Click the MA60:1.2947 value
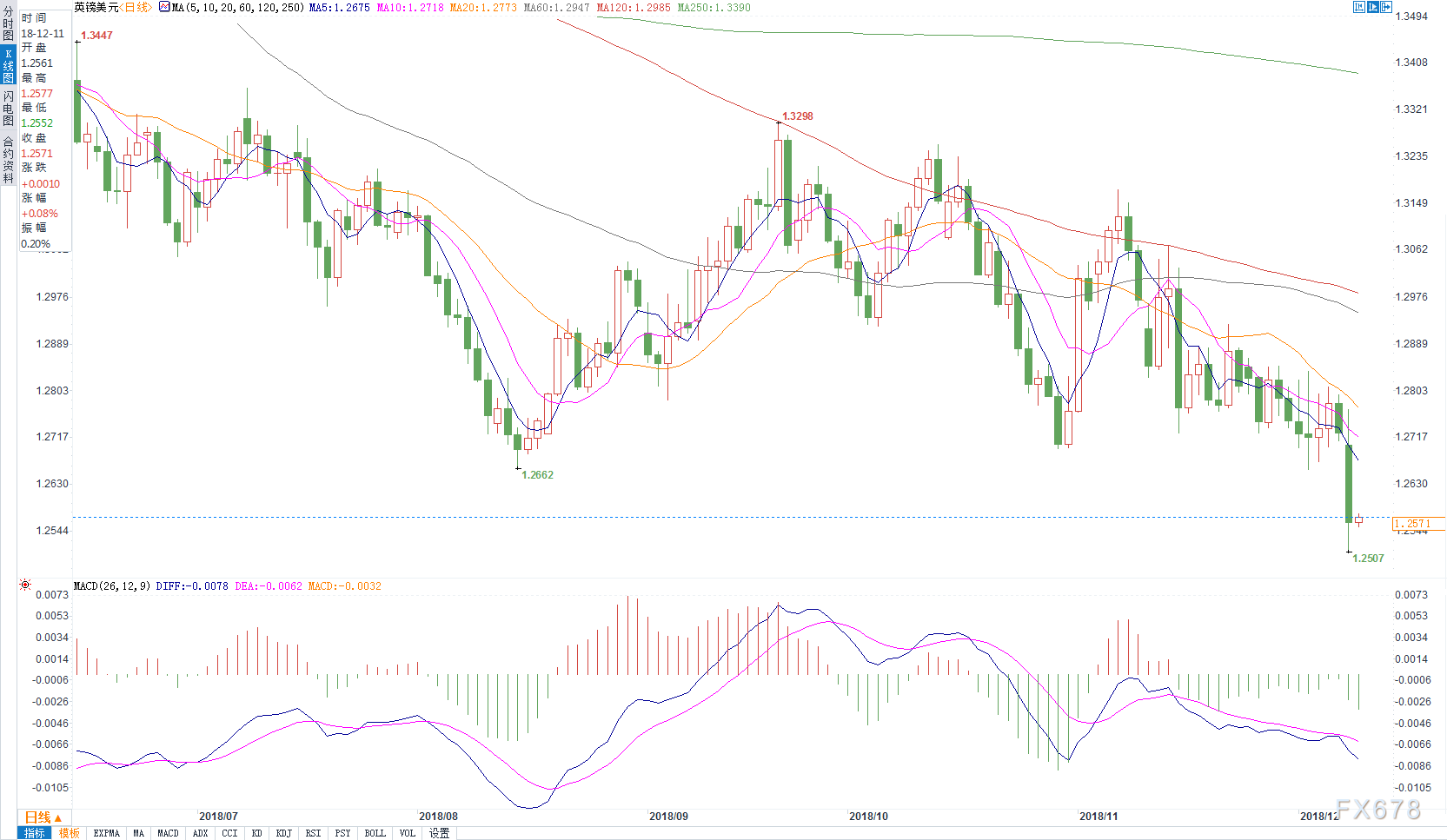 click(x=556, y=7)
